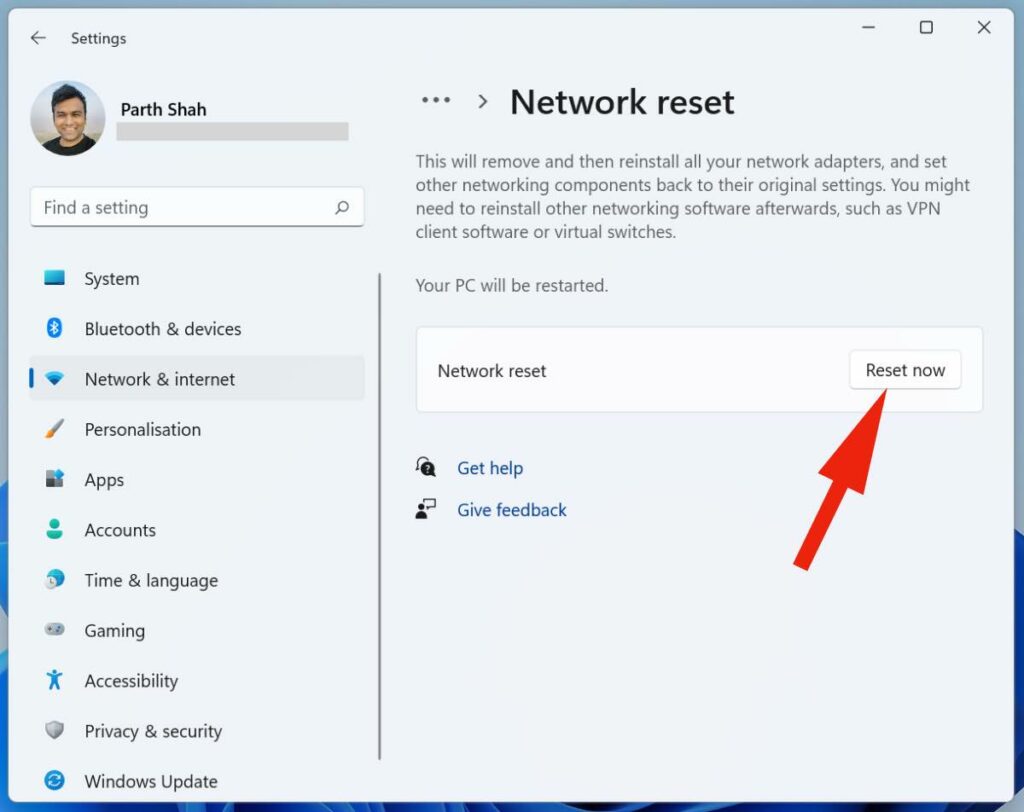1024x812 pixels.
Task: Open the Get help link
Action: tap(489, 468)
